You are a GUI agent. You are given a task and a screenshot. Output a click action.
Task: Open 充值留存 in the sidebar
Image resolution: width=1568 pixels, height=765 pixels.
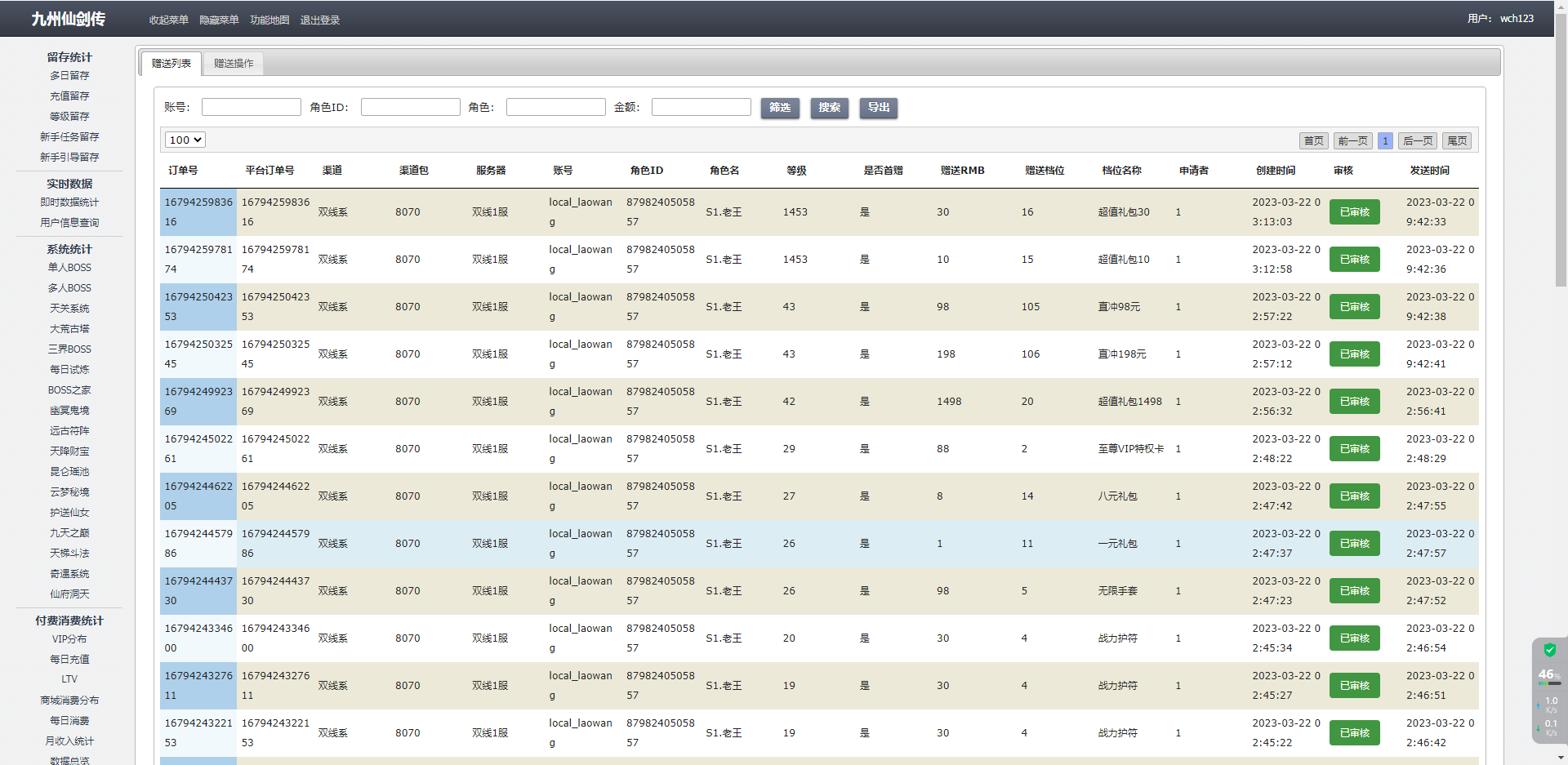pos(69,96)
